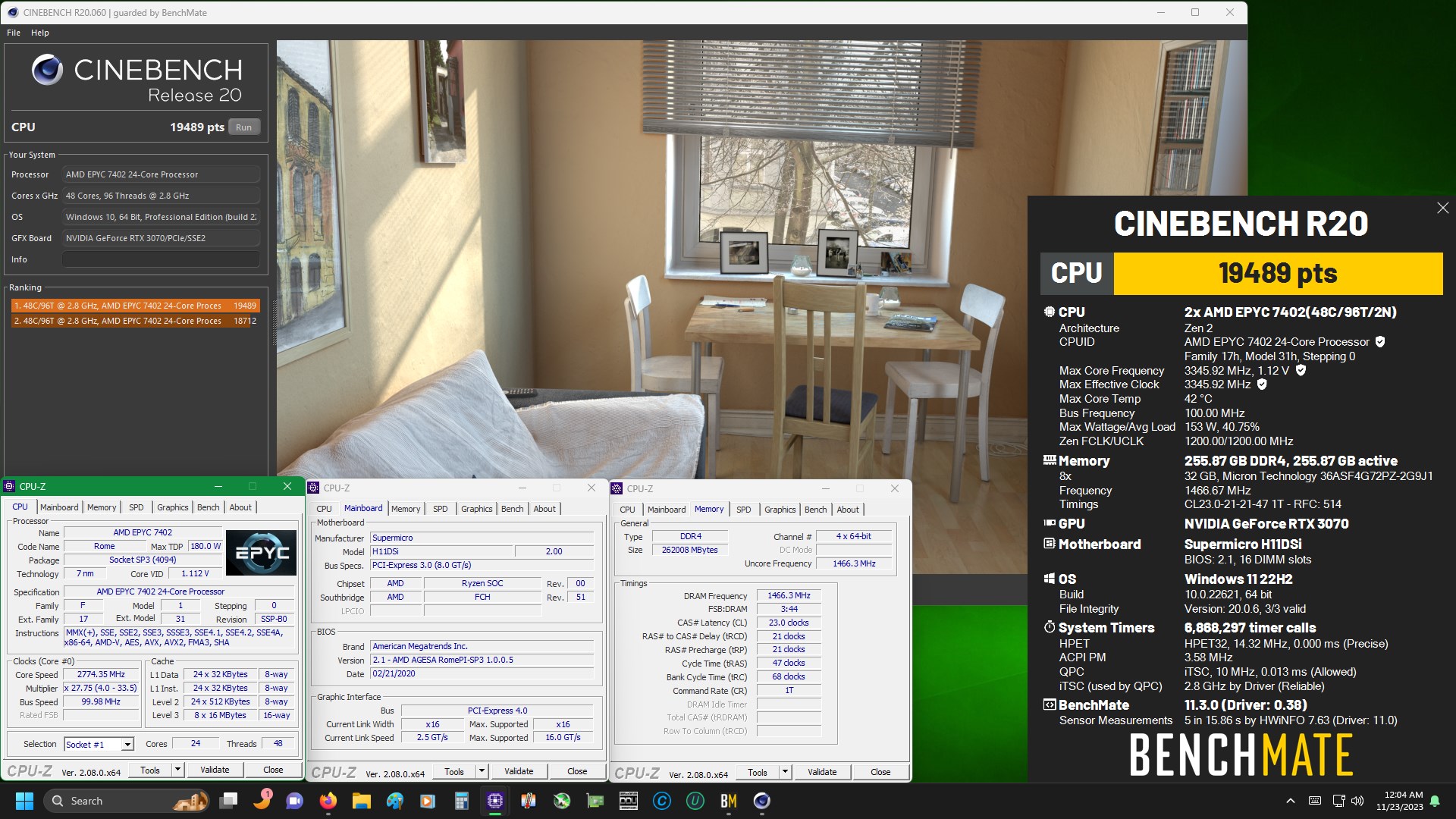Click the Cinebench taskbar icon
Image resolution: width=1456 pixels, height=819 pixels.
point(762,801)
